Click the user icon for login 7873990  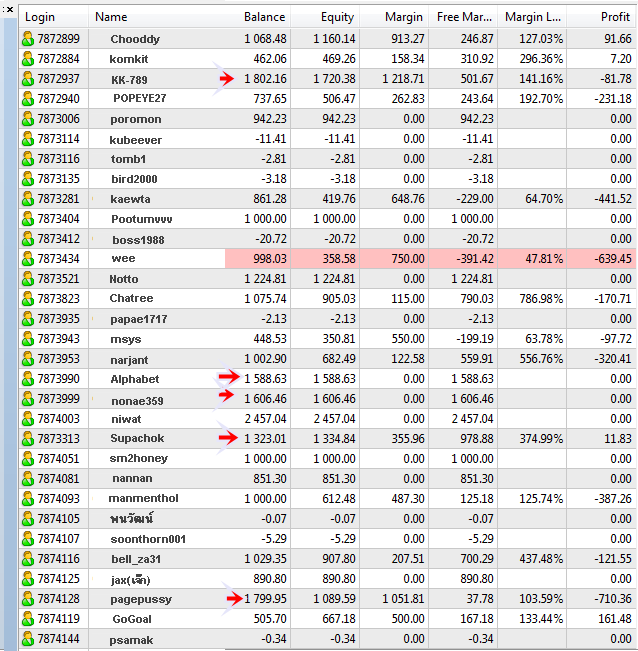point(28,379)
